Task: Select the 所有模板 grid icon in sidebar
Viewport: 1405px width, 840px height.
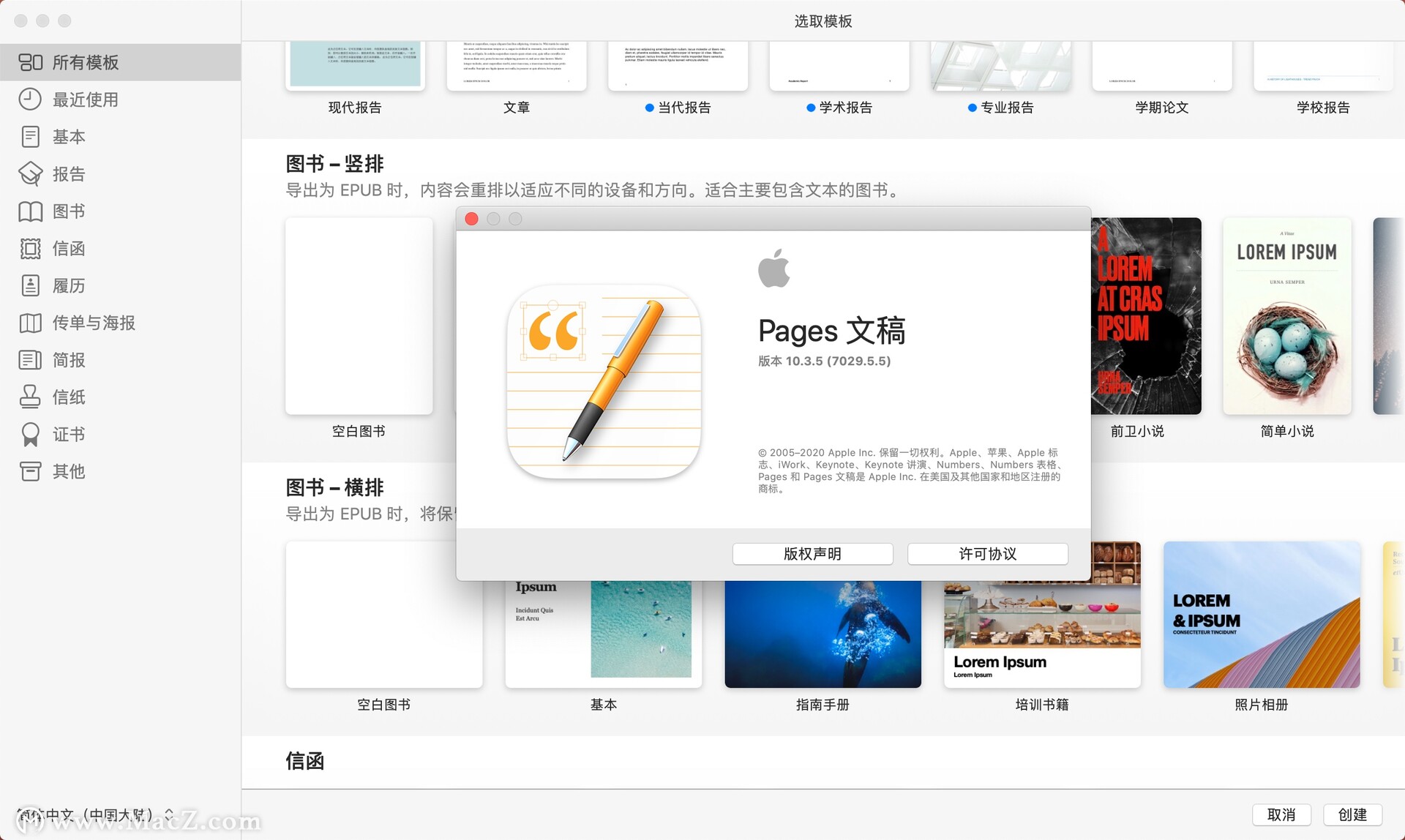Action: (x=30, y=62)
